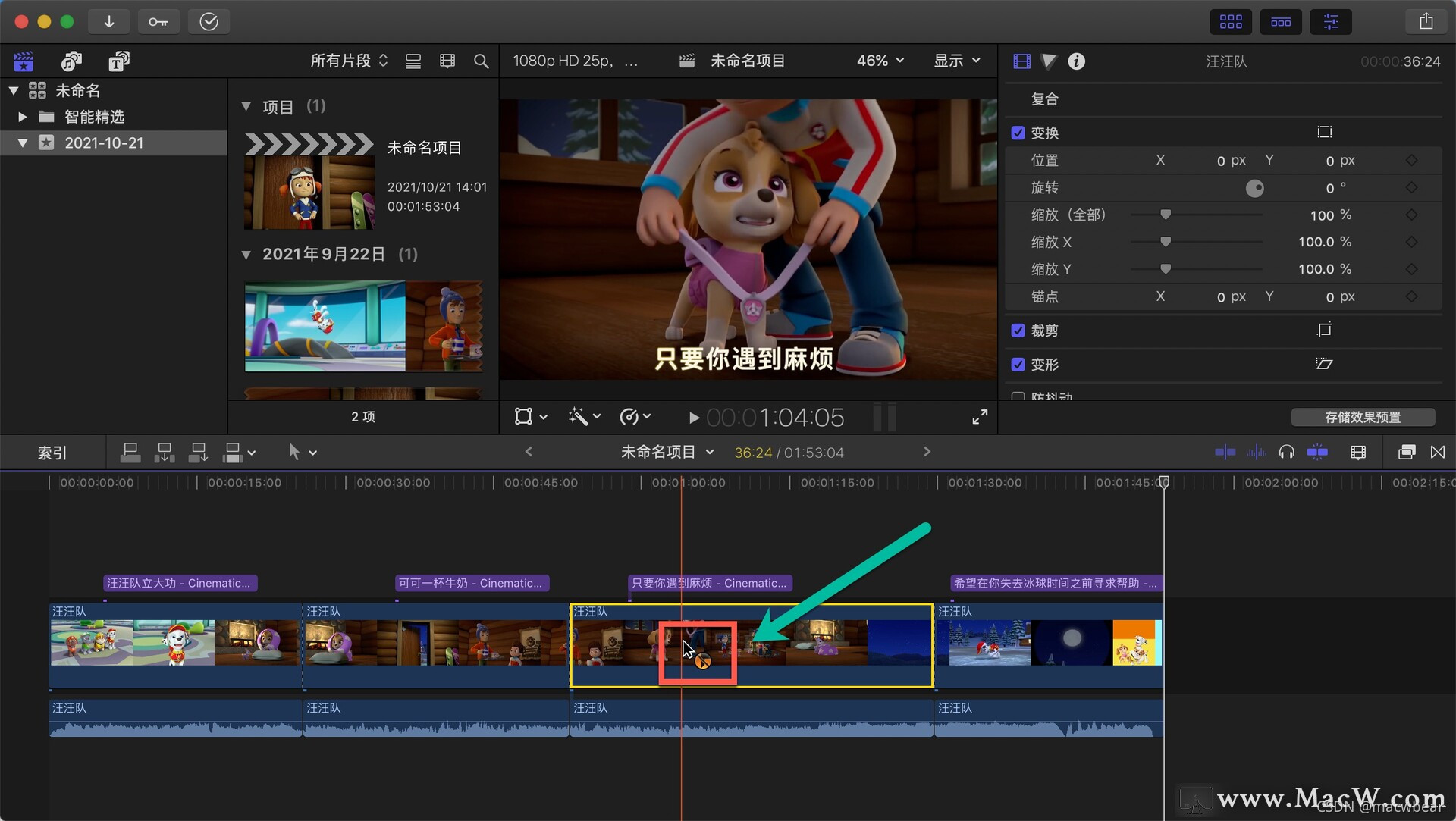Open the Titles and Generators sidebar
This screenshot has height=821, width=1456.
click(x=119, y=61)
